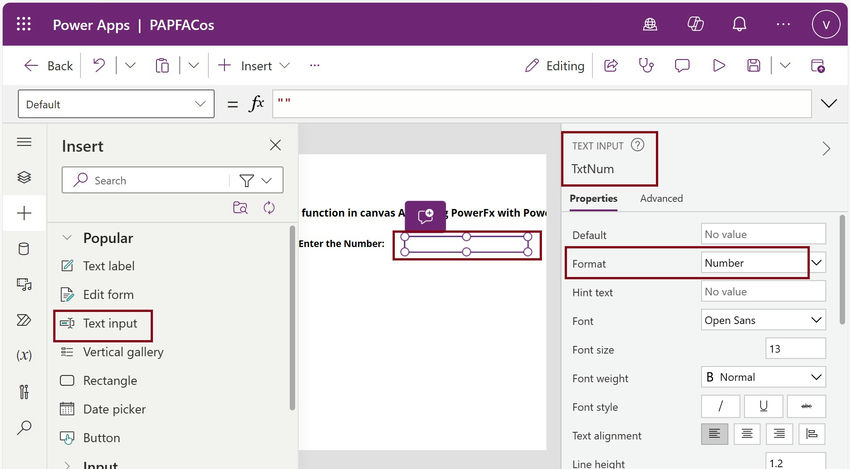Open the App checker stethoscope icon
The height and width of the screenshot is (469, 850).
pyautogui.click(x=646, y=66)
